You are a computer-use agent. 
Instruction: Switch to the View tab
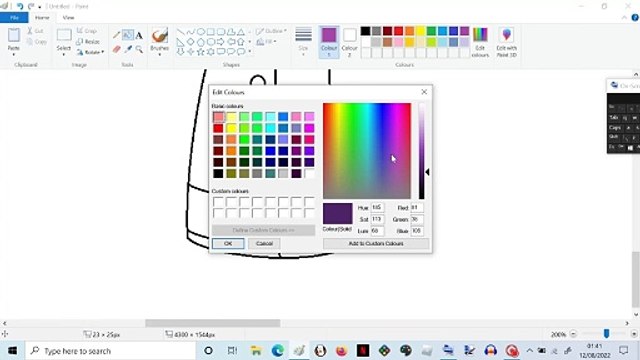point(68,18)
